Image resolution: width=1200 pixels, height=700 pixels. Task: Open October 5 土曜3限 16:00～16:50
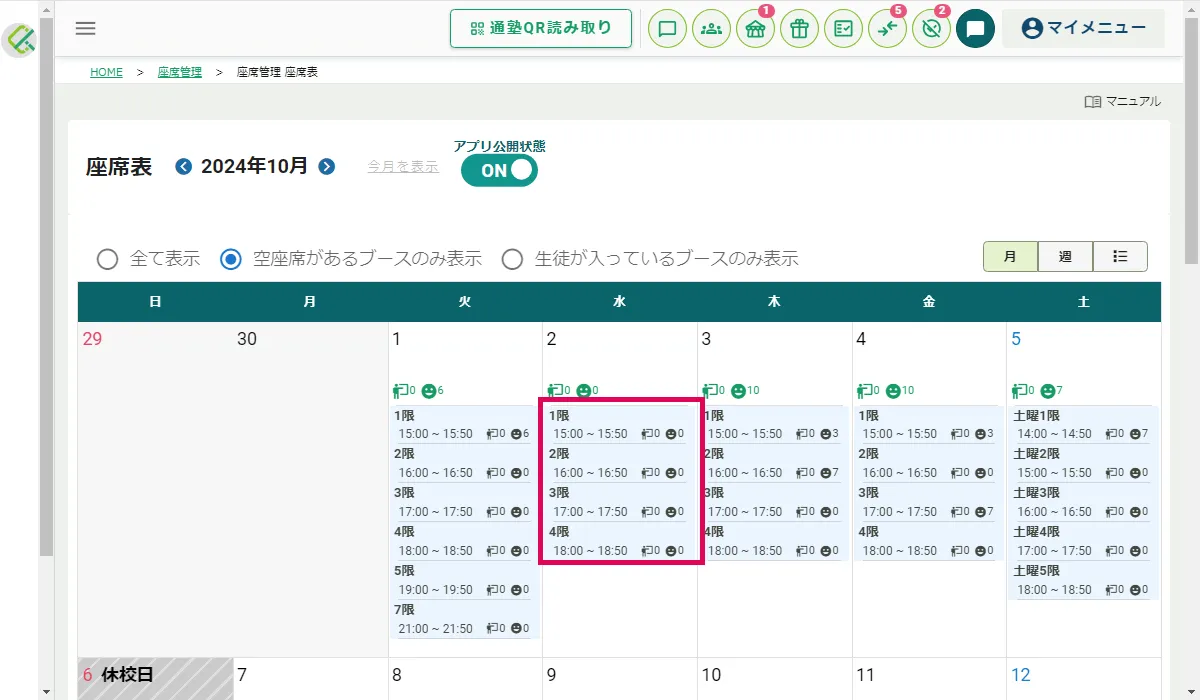[1082, 503]
